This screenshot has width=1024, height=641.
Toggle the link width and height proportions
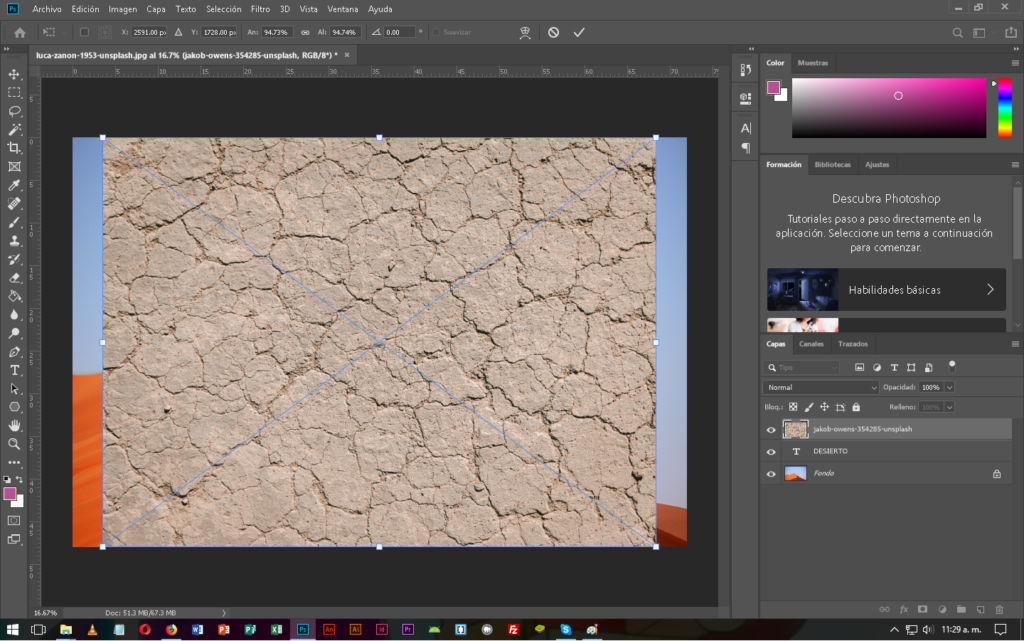(x=305, y=32)
